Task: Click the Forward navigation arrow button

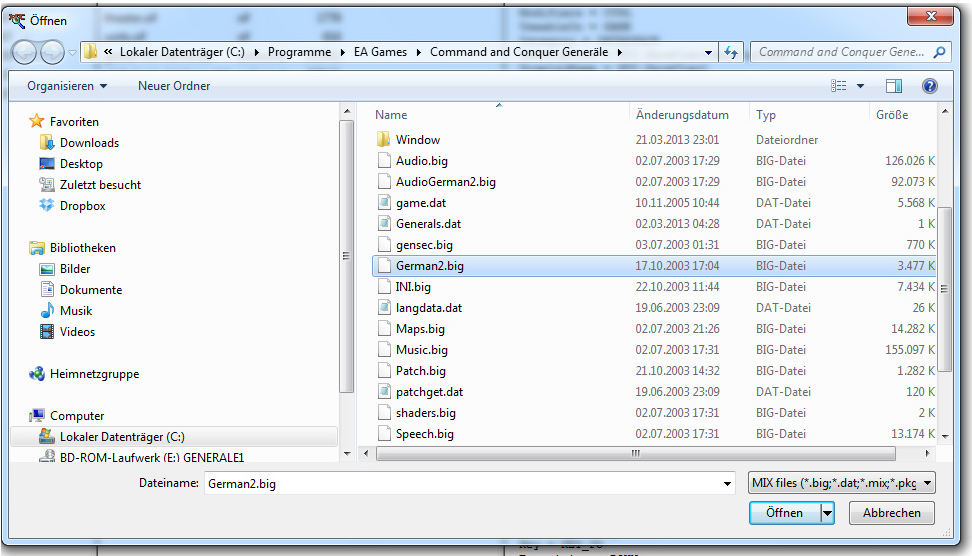Action: (52, 52)
